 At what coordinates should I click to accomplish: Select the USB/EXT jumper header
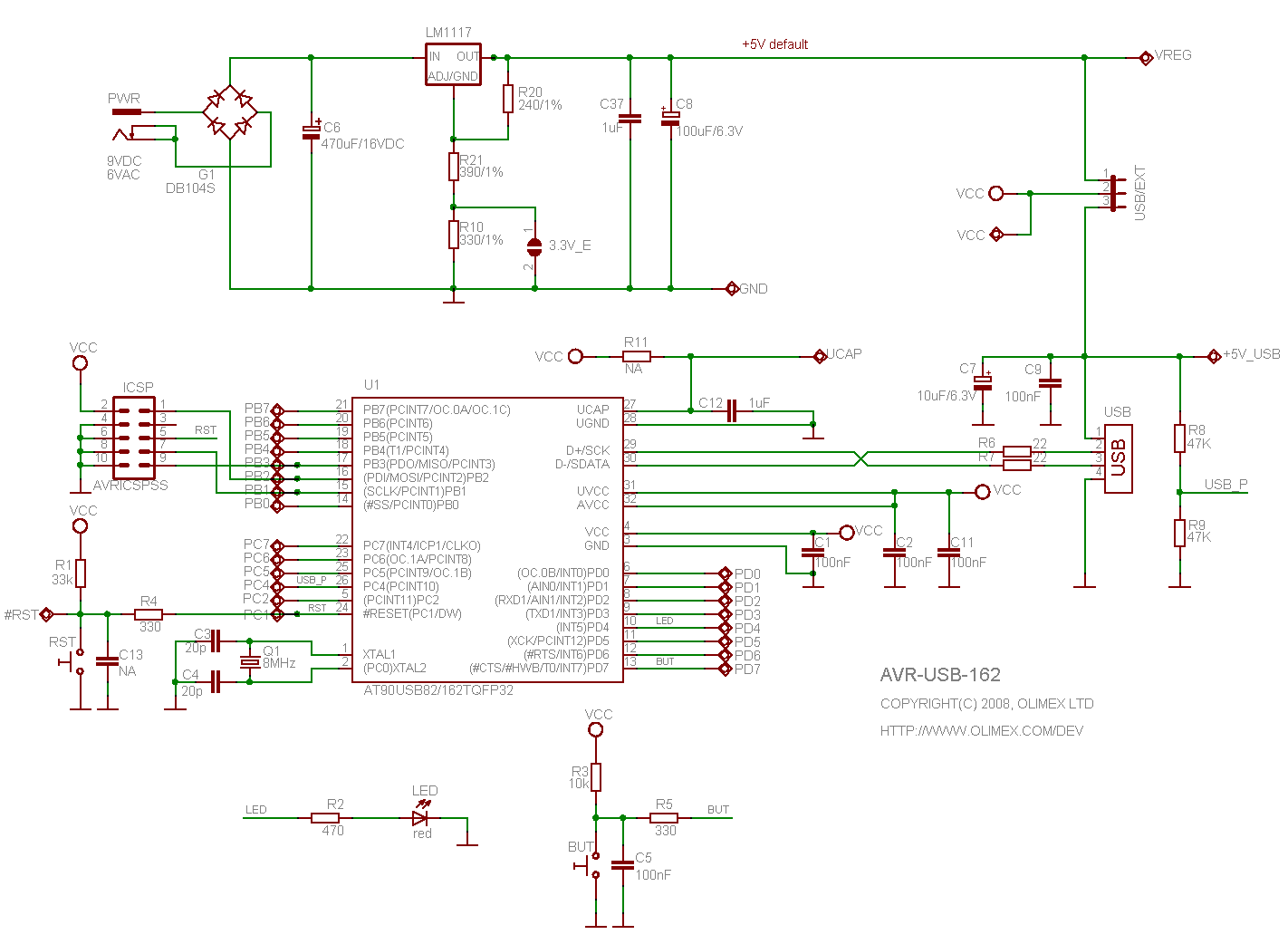(1116, 193)
